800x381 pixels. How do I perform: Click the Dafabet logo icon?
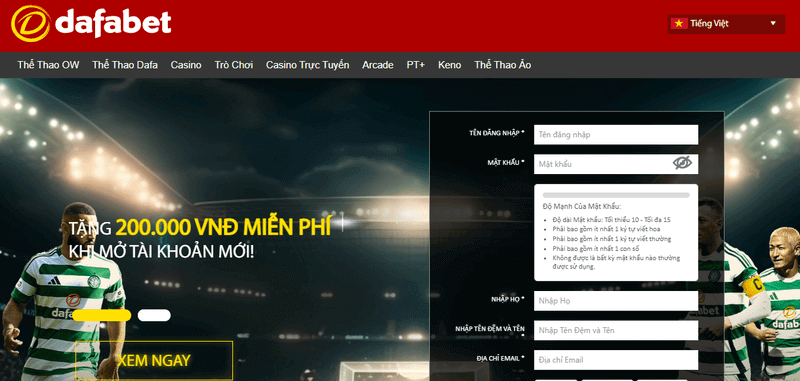[31, 23]
